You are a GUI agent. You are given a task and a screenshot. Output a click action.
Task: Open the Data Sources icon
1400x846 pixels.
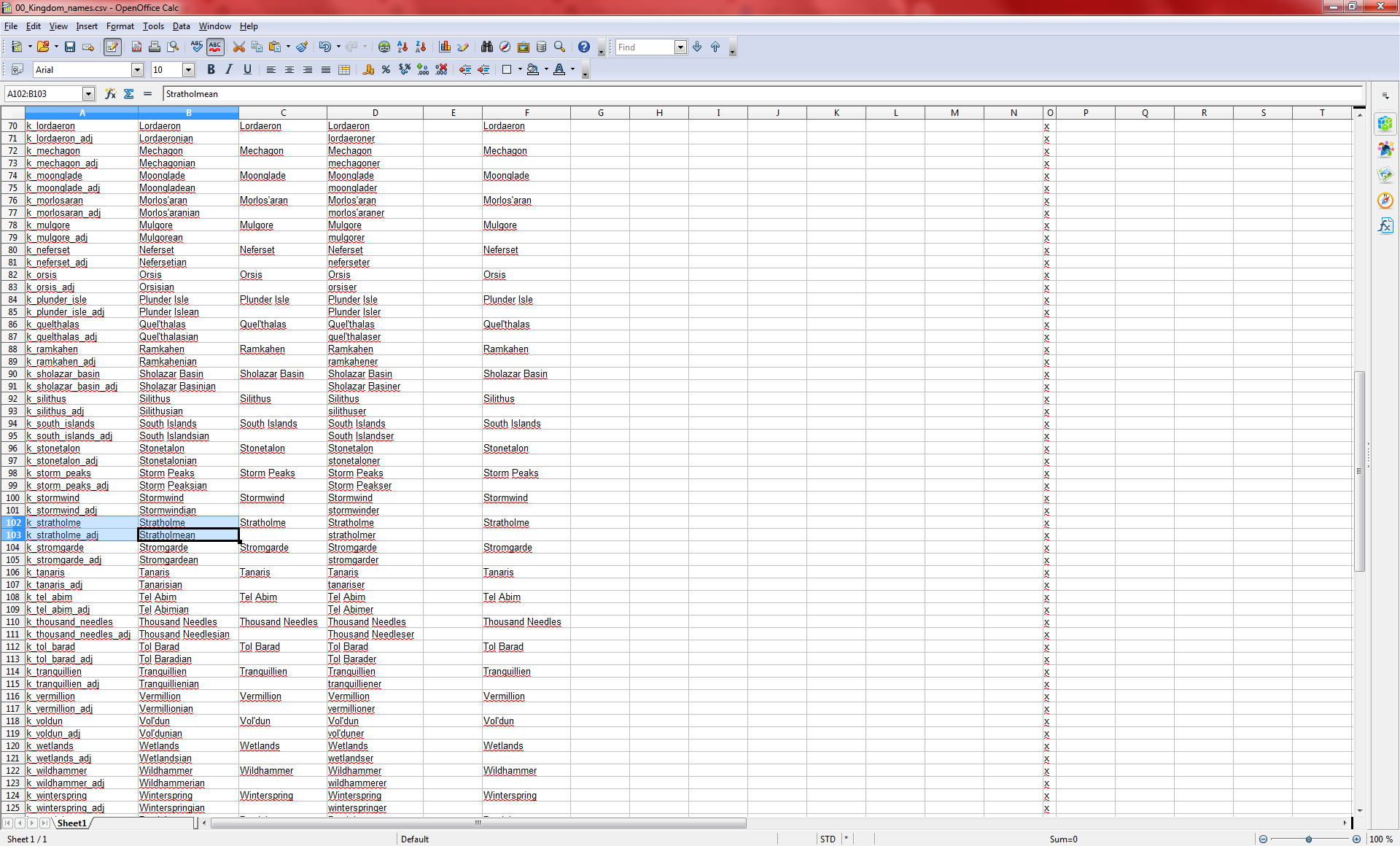pos(542,47)
